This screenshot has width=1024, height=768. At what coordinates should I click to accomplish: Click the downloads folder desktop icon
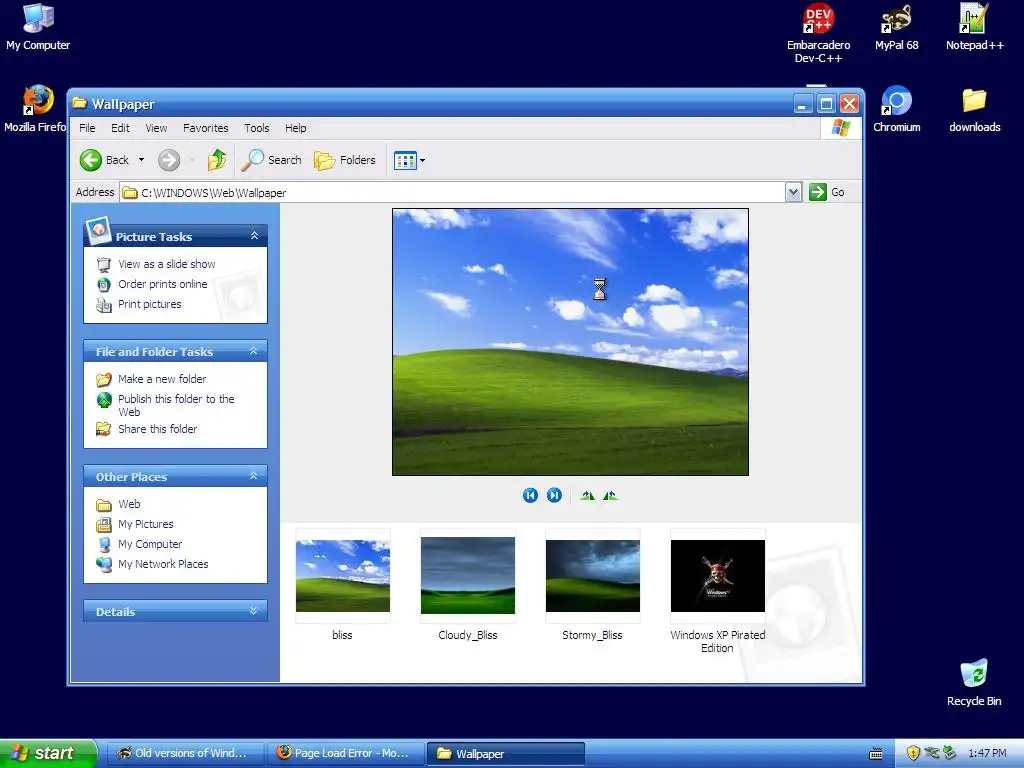point(974,109)
